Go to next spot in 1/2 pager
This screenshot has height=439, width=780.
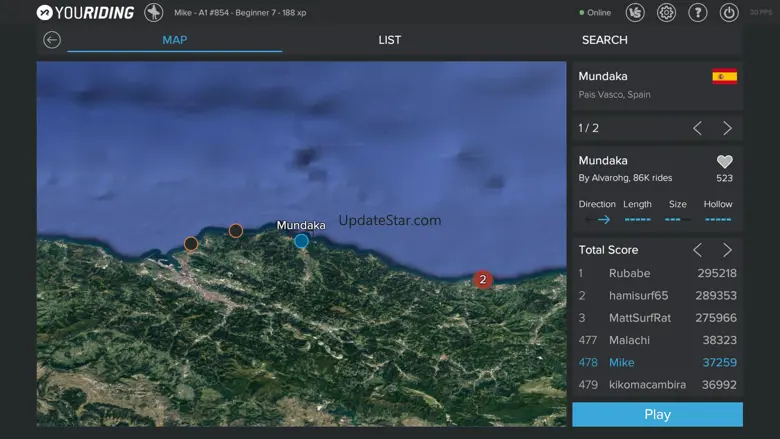pyautogui.click(x=727, y=128)
